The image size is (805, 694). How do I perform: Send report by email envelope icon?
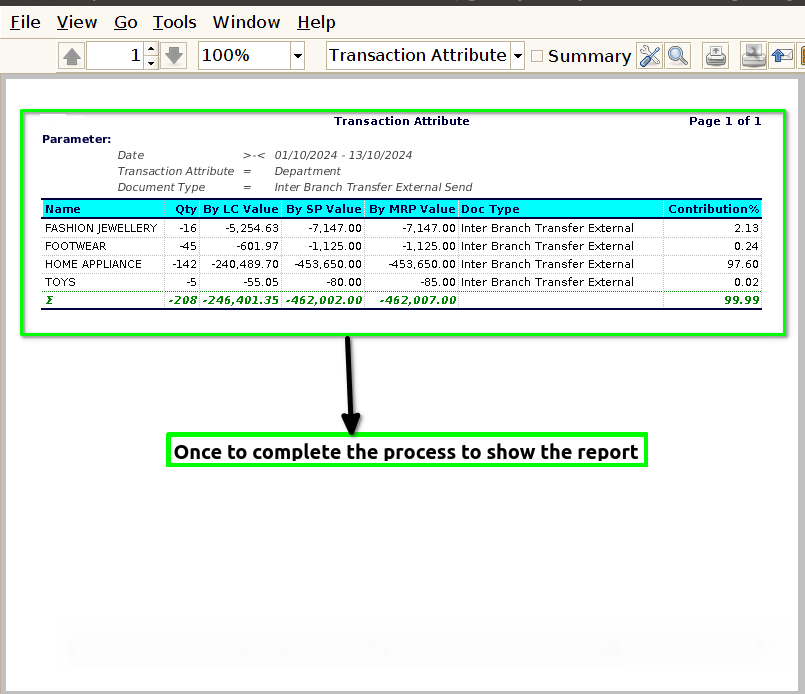pyautogui.click(x=781, y=56)
